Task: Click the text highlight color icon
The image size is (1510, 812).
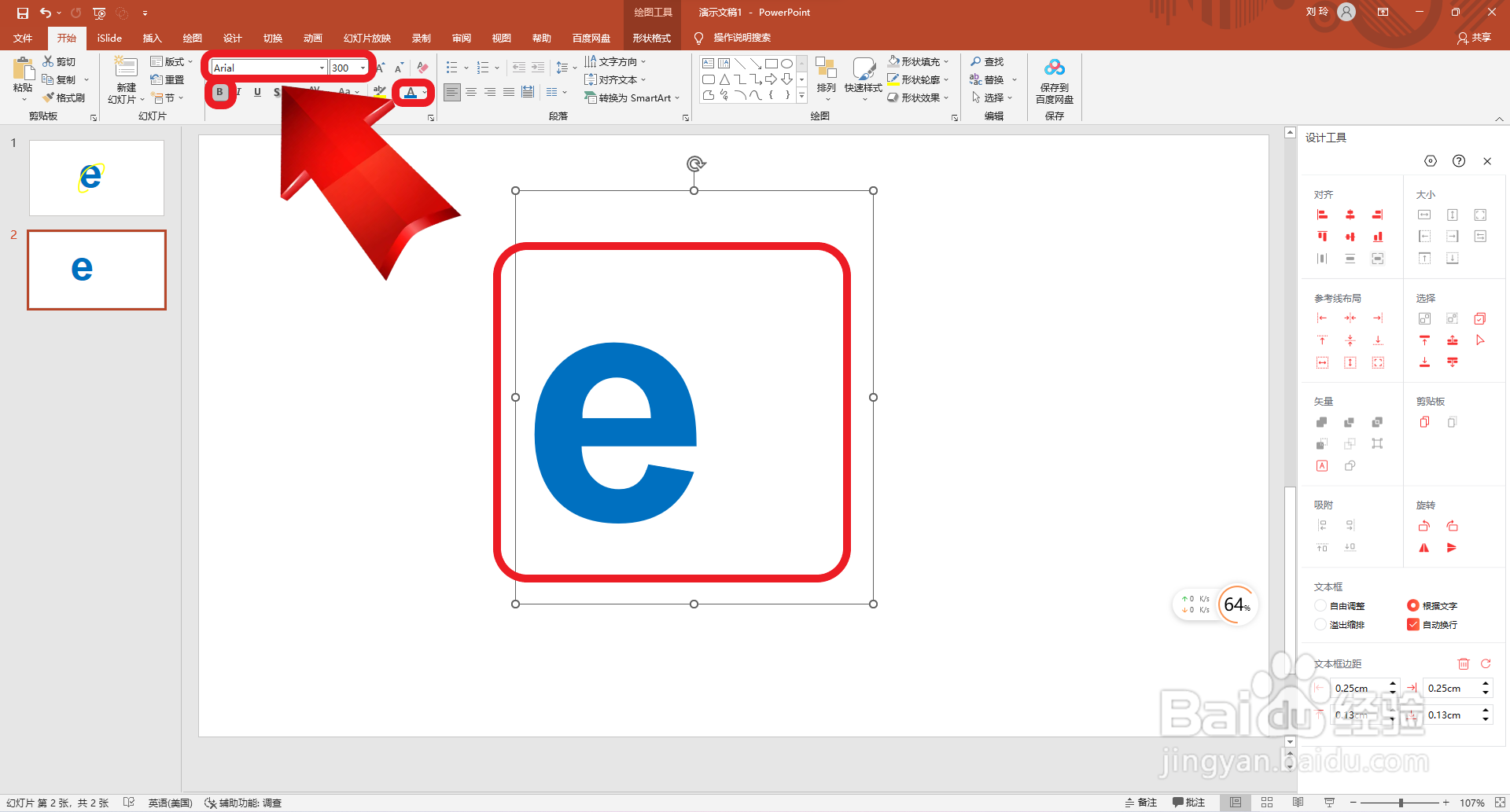Action: pyautogui.click(x=379, y=92)
